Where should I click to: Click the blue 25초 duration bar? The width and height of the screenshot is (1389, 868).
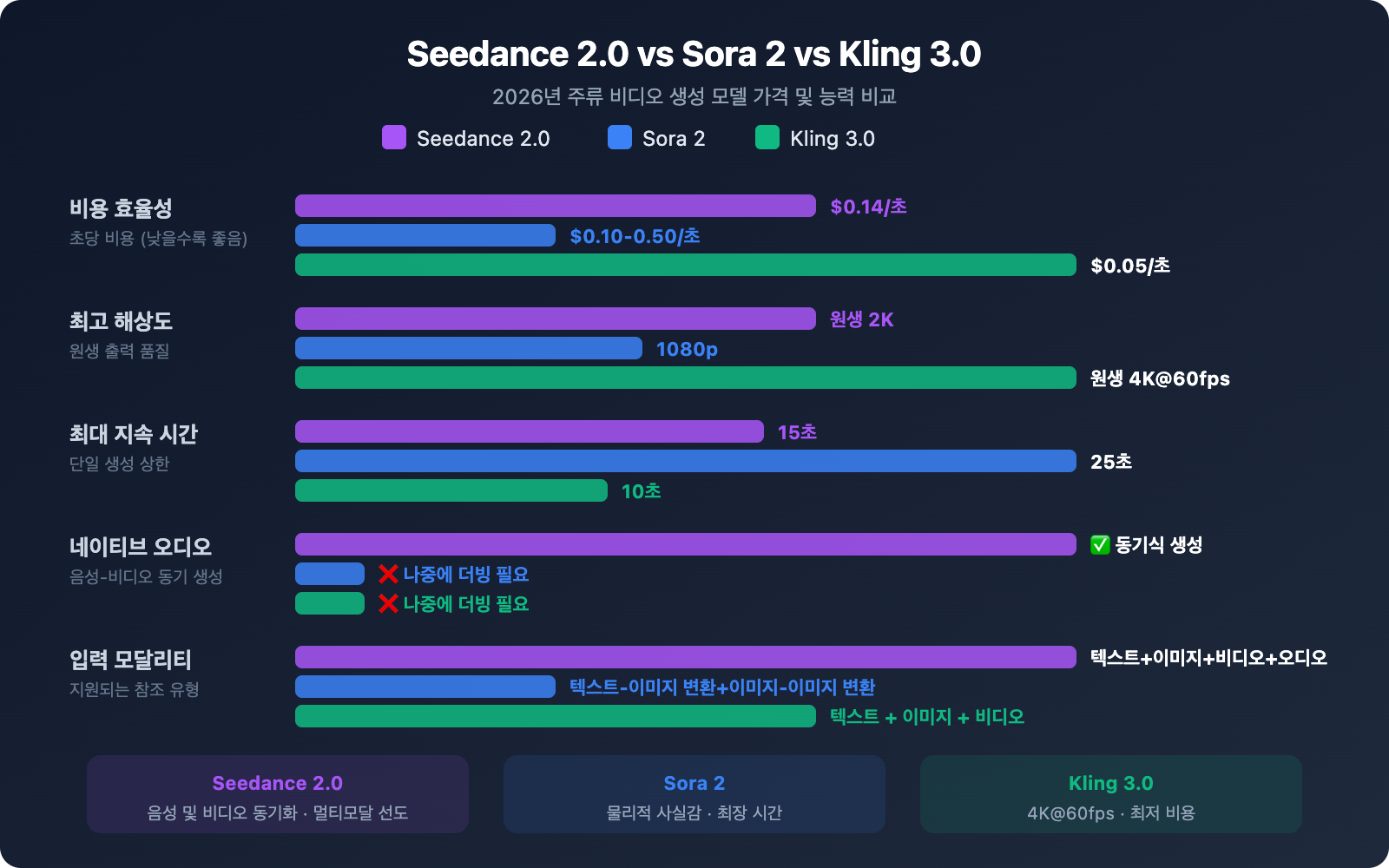pos(686,461)
